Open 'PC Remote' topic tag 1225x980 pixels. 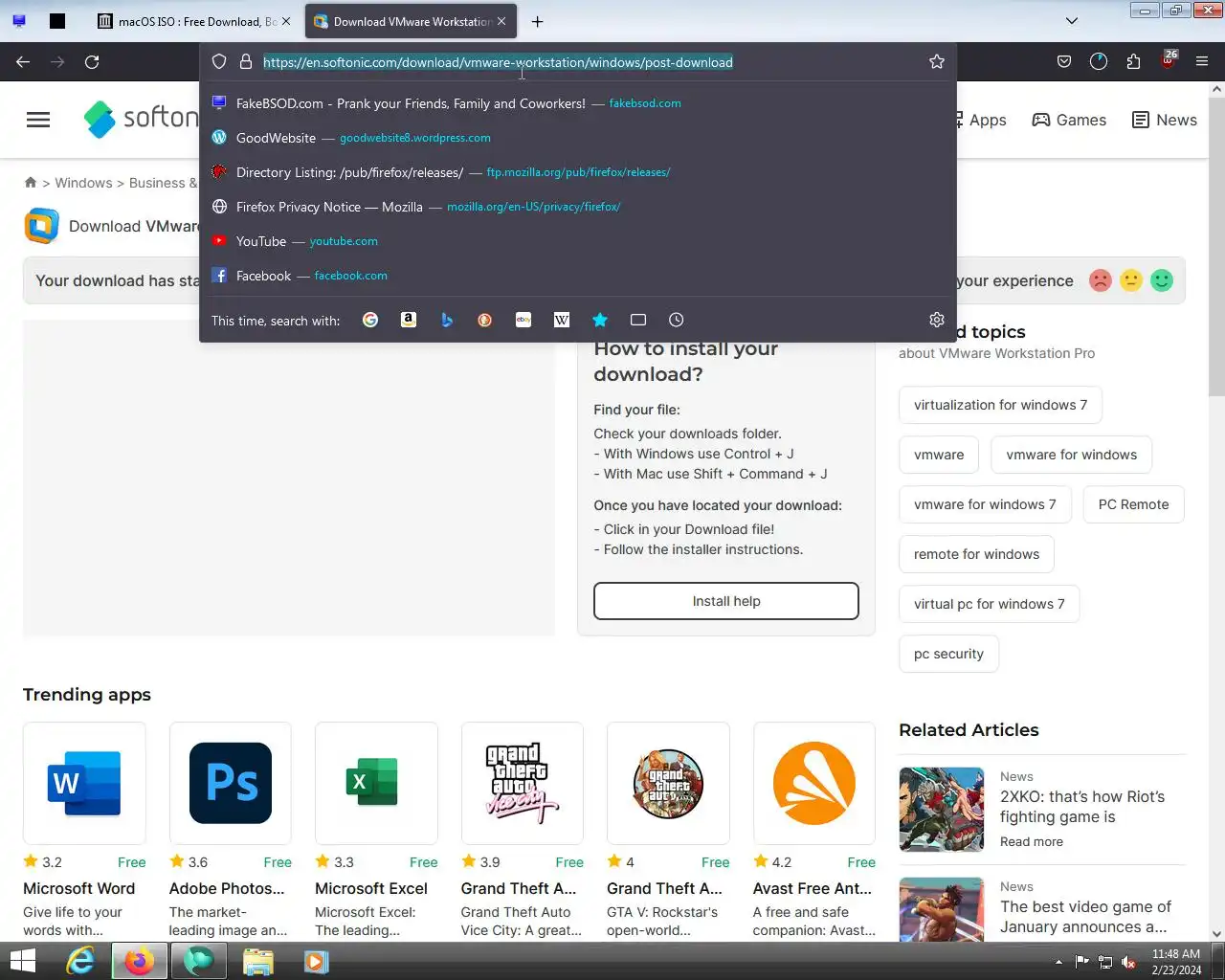1133,504
